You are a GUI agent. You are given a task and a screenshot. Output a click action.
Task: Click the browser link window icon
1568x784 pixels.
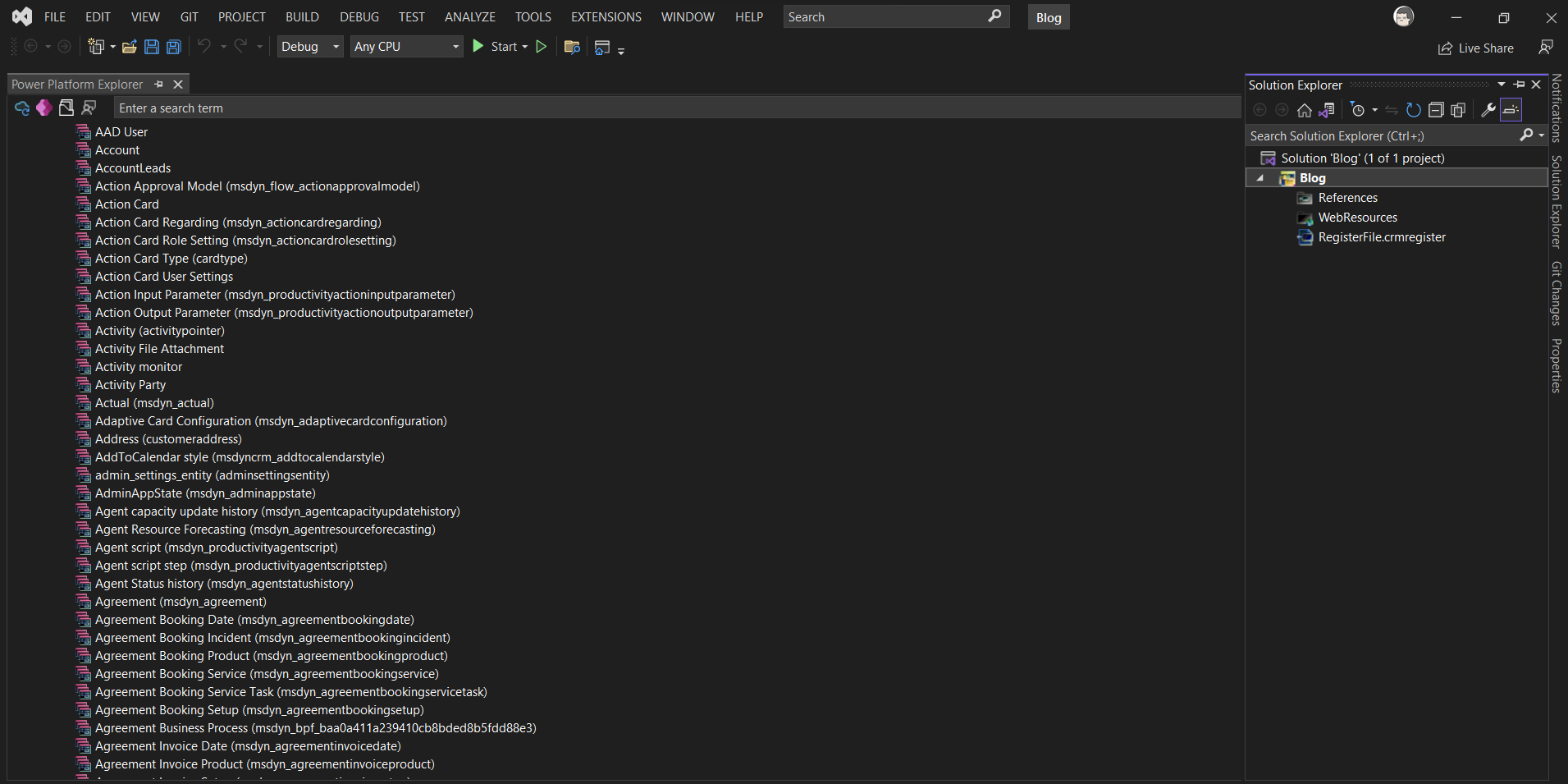coord(602,48)
